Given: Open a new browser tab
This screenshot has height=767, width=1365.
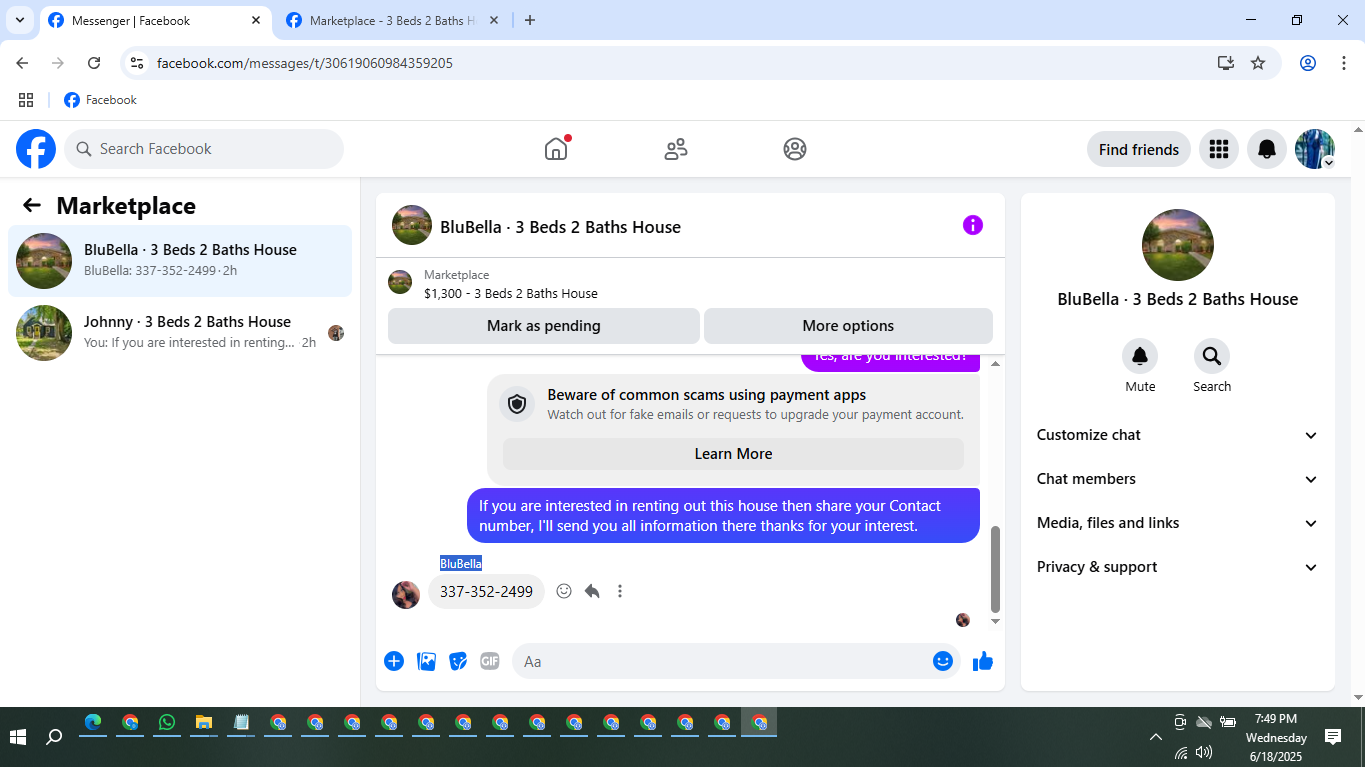Looking at the screenshot, I should [530, 20].
